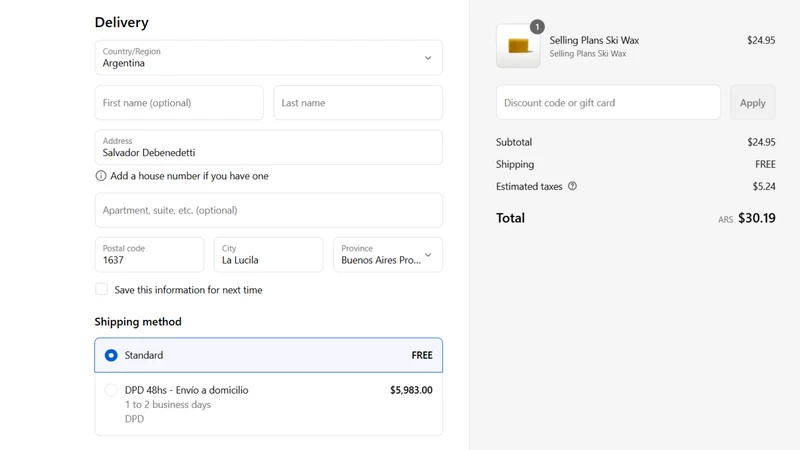Click the quantity badge on product image
Image resolution: width=800 pixels, height=450 pixels.
click(x=537, y=27)
